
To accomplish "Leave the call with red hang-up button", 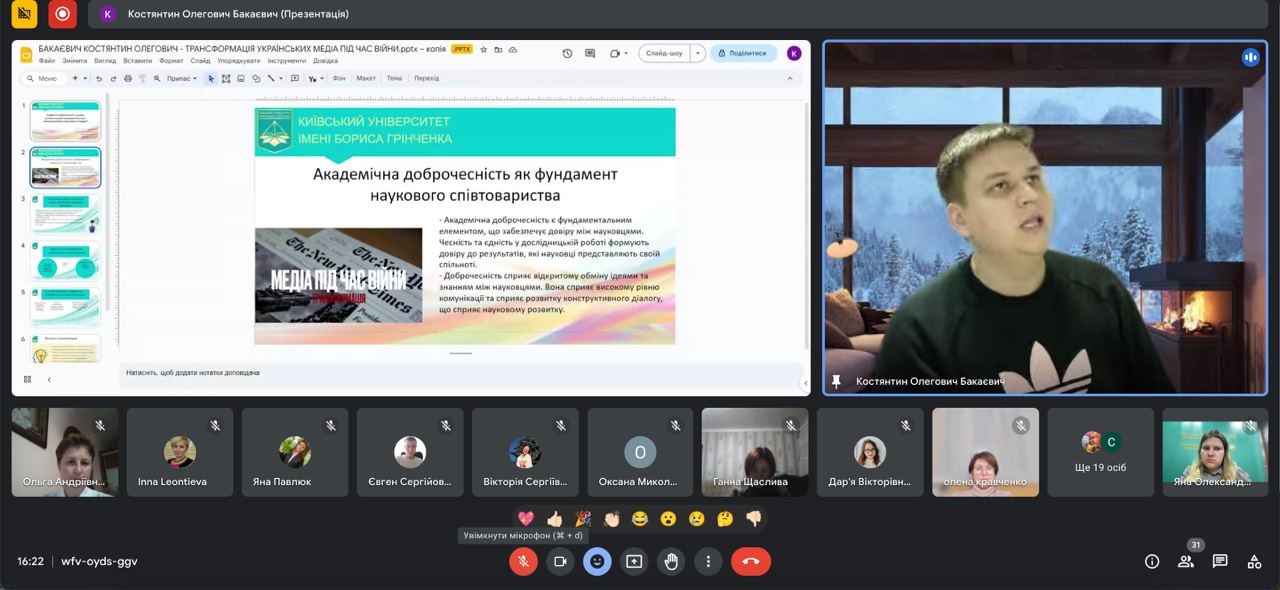I will (750, 562).
